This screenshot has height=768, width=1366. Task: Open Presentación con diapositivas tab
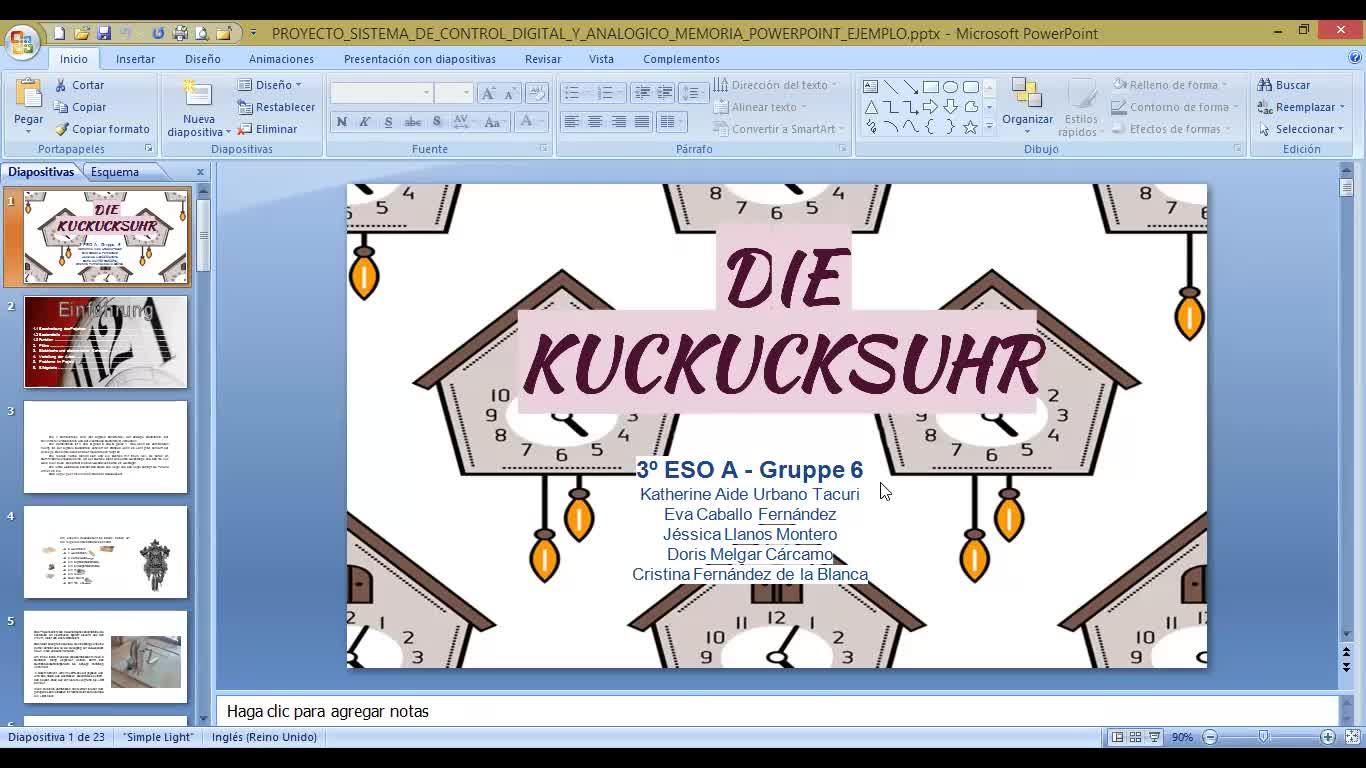(420, 59)
